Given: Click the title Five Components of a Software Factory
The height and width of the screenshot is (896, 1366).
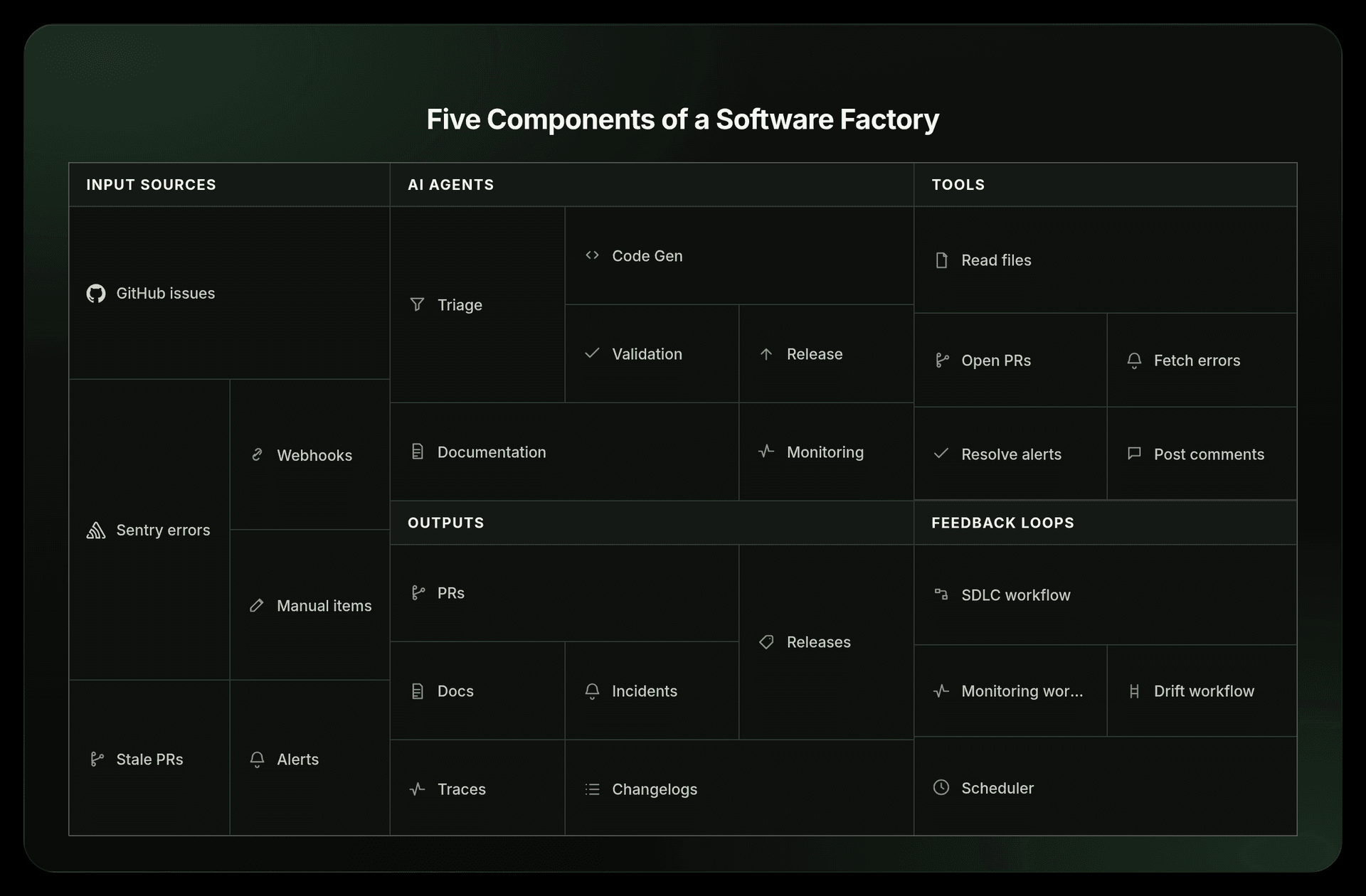Looking at the screenshot, I should (683, 119).
